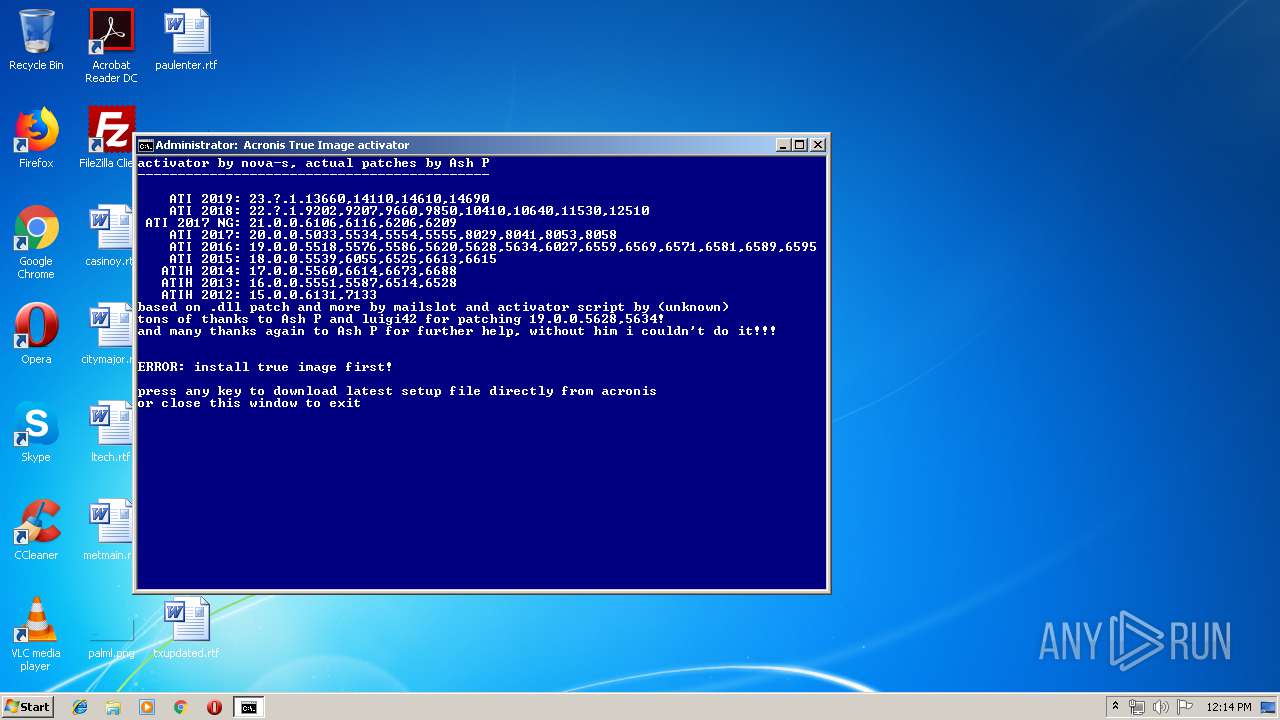The width and height of the screenshot is (1280, 720).
Task: Open Windows Explorer from the taskbar
Action: [113, 707]
